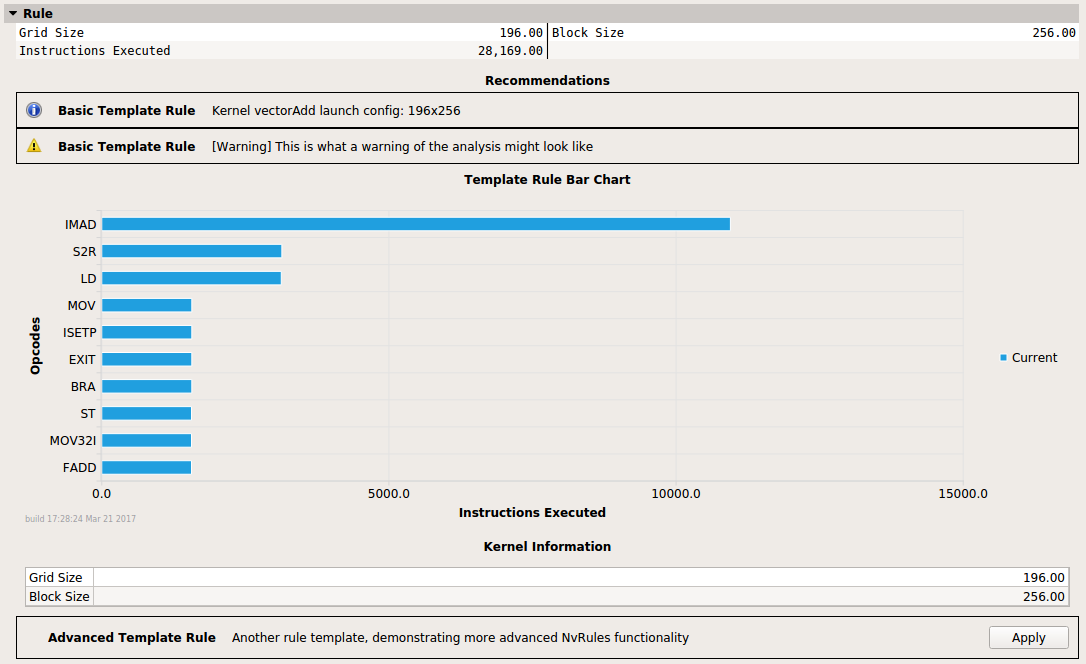Screen dimensions: 1086x664
Task: Click the Template Rule Bar Chart title
Action: coord(547,180)
